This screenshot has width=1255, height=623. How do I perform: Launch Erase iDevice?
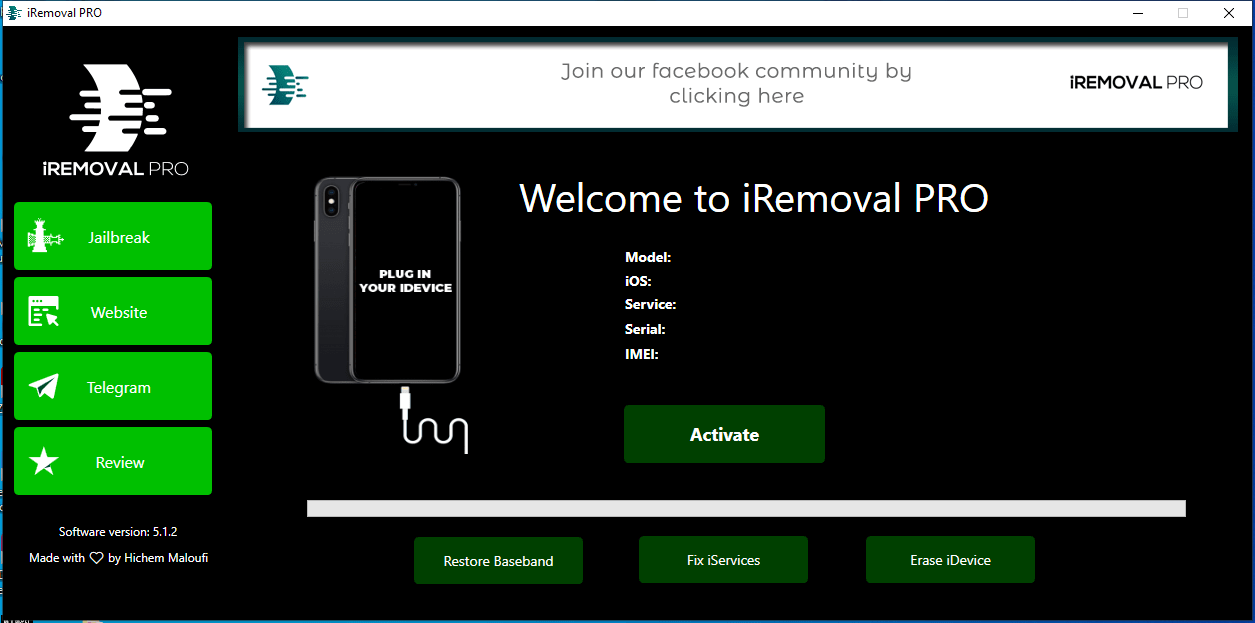point(950,559)
